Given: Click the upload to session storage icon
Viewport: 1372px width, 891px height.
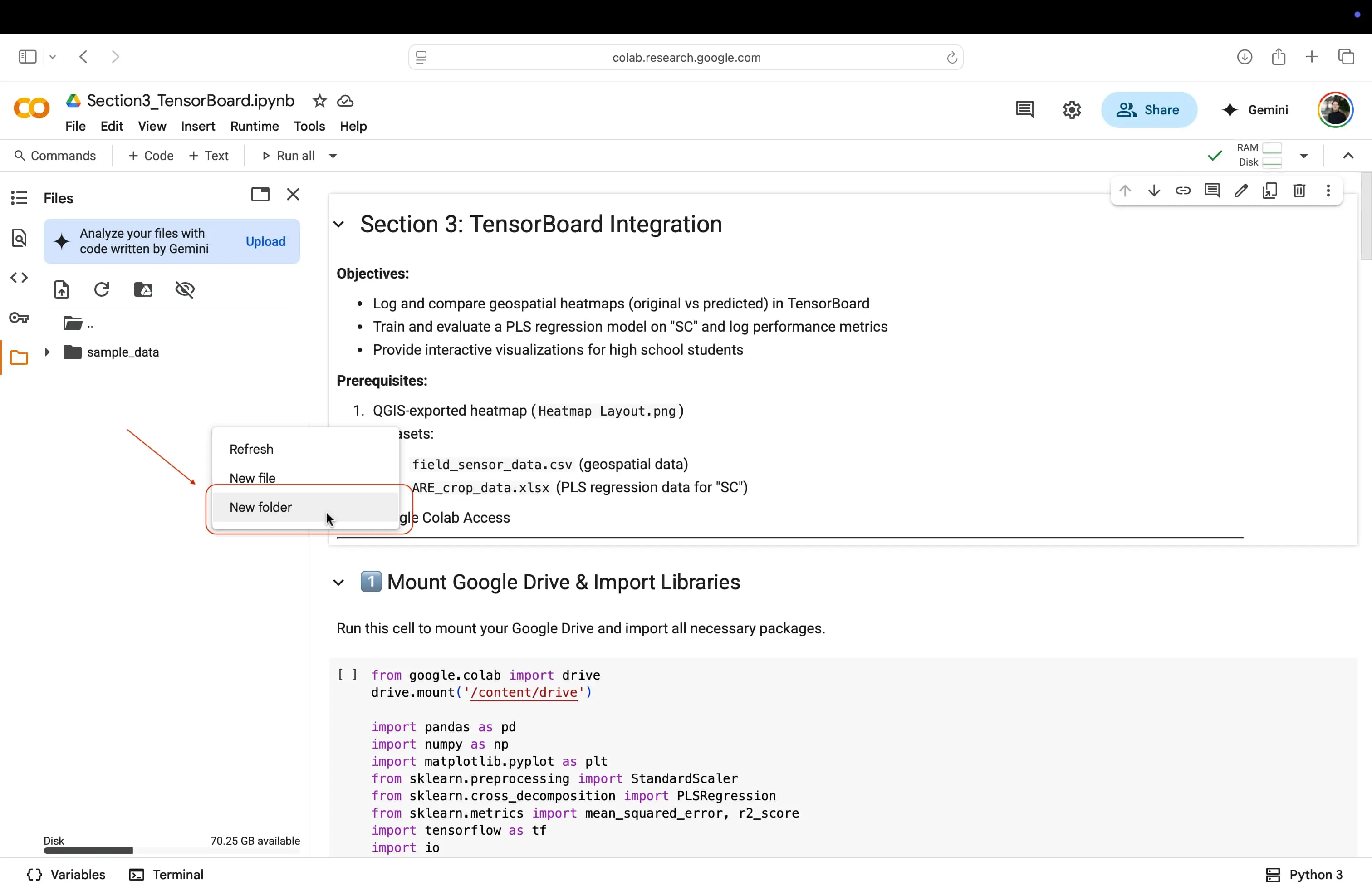Looking at the screenshot, I should click(62, 289).
